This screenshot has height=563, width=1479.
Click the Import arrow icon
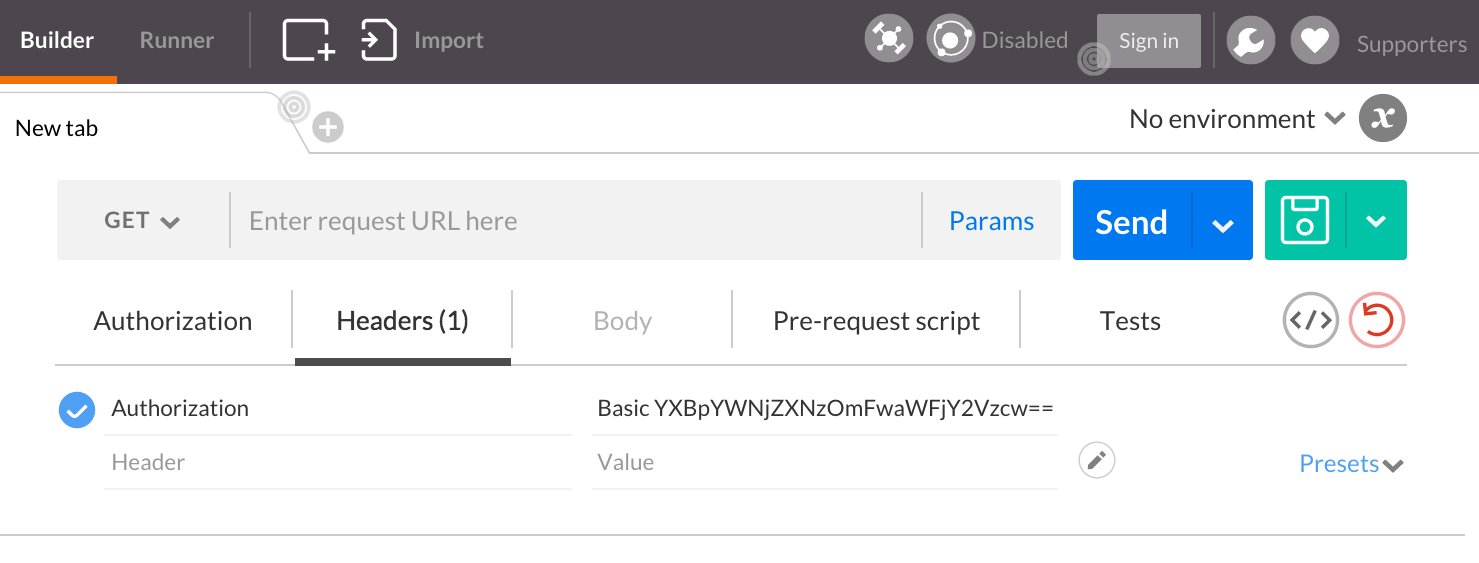pyautogui.click(x=379, y=40)
